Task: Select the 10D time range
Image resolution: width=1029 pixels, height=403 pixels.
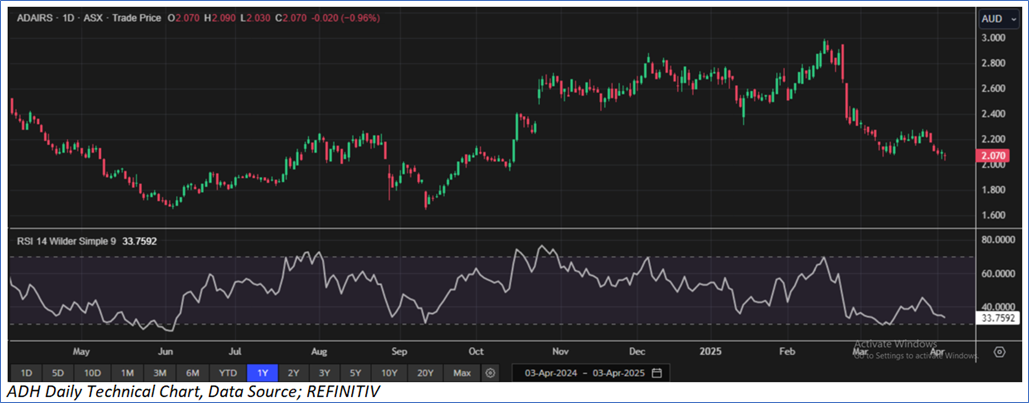Action: tap(93, 373)
